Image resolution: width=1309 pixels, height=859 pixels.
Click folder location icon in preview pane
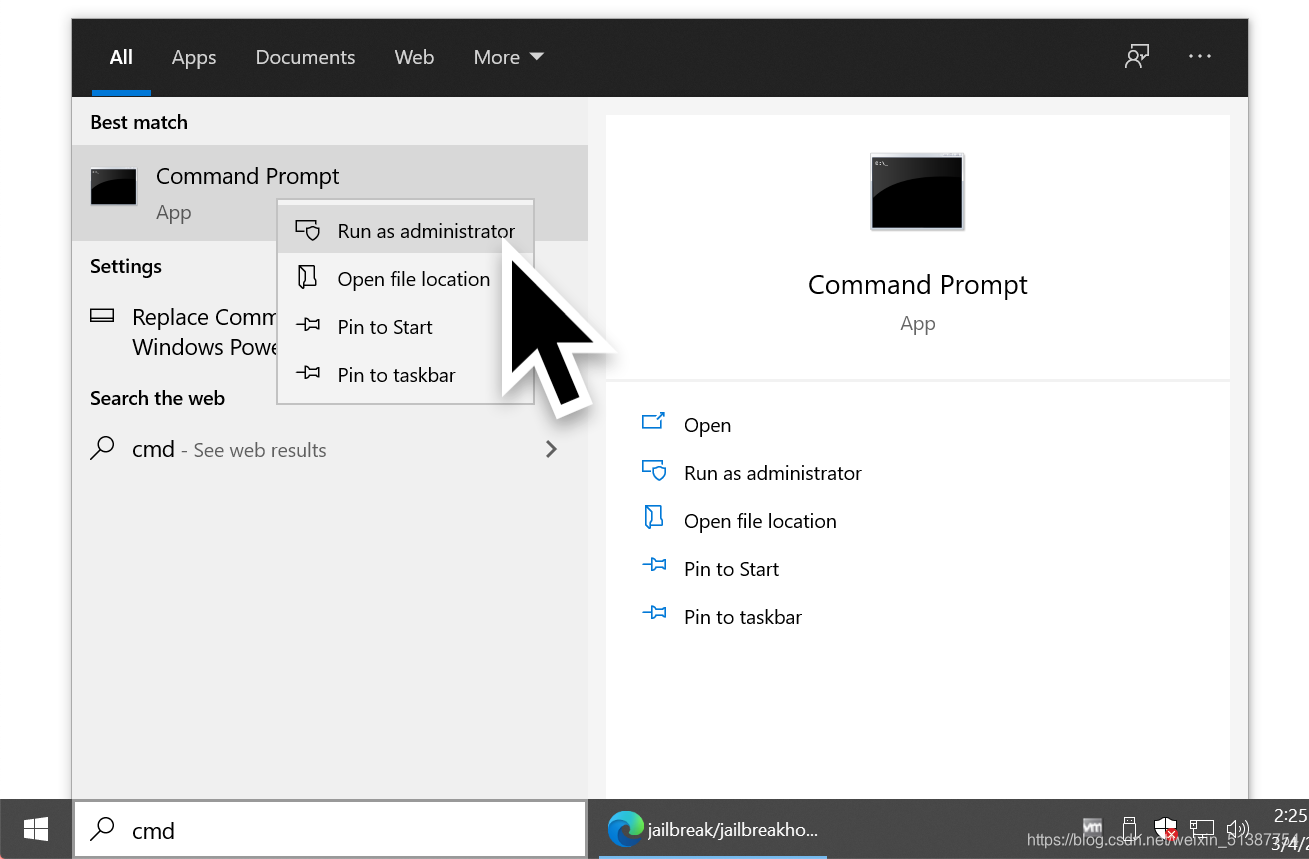654,517
